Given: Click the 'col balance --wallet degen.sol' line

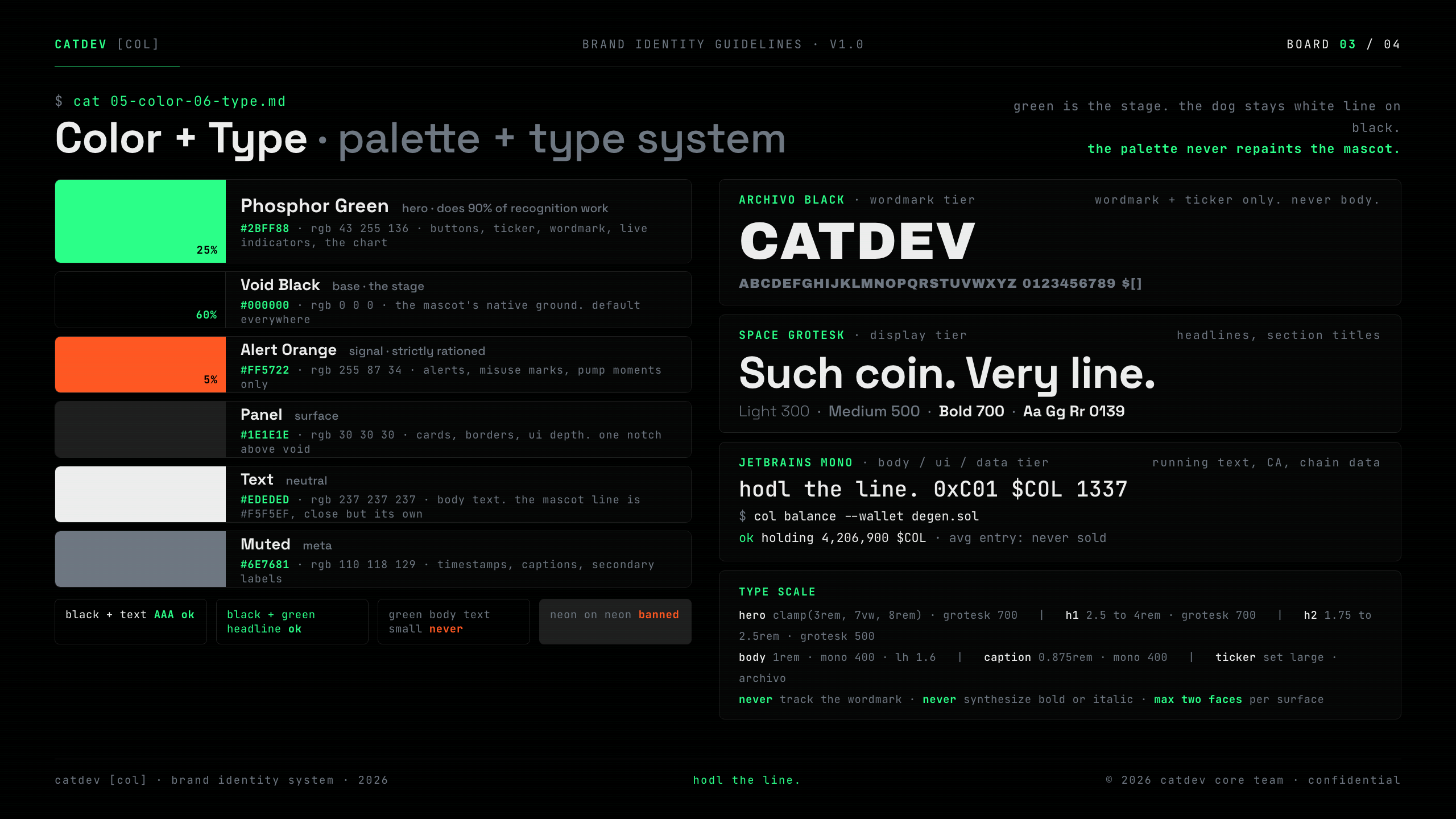Looking at the screenshot, I should [x=866, y=516].
